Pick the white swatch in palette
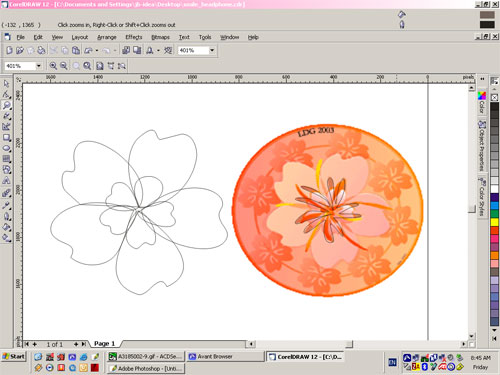This screenshot has height=375, width=500. pos(494,189)
